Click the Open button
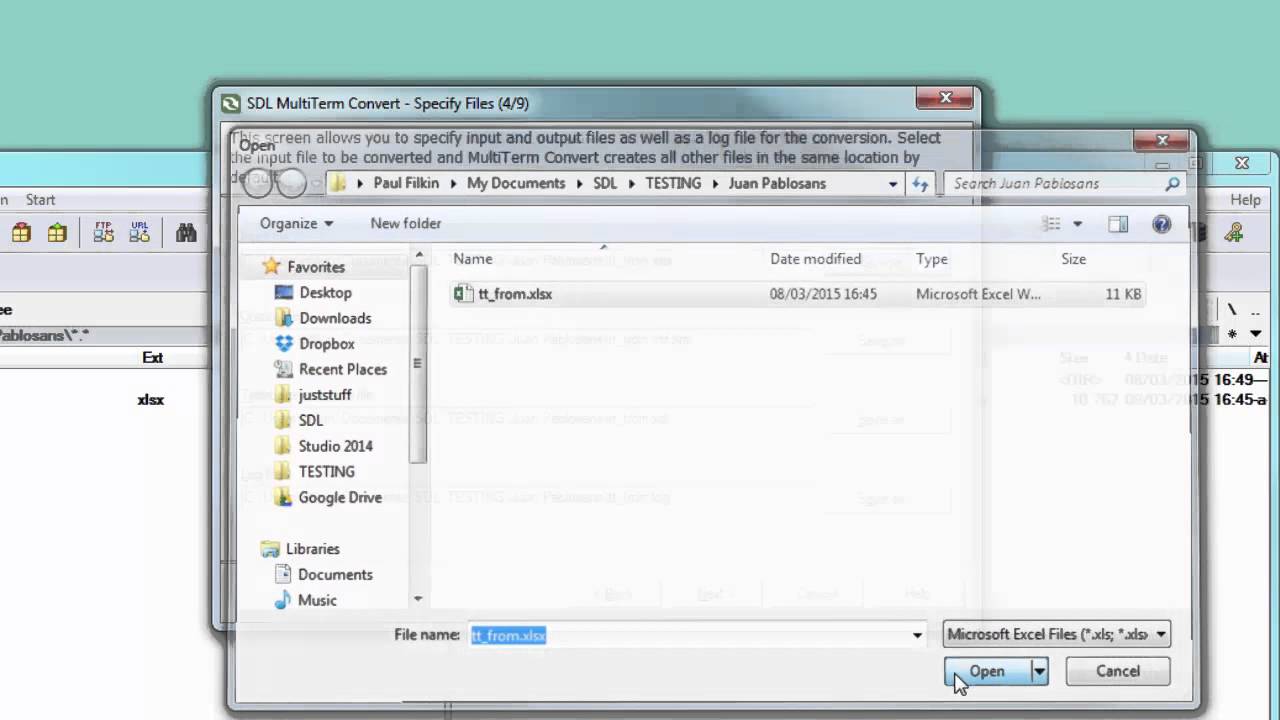 (x=987, y=671)
